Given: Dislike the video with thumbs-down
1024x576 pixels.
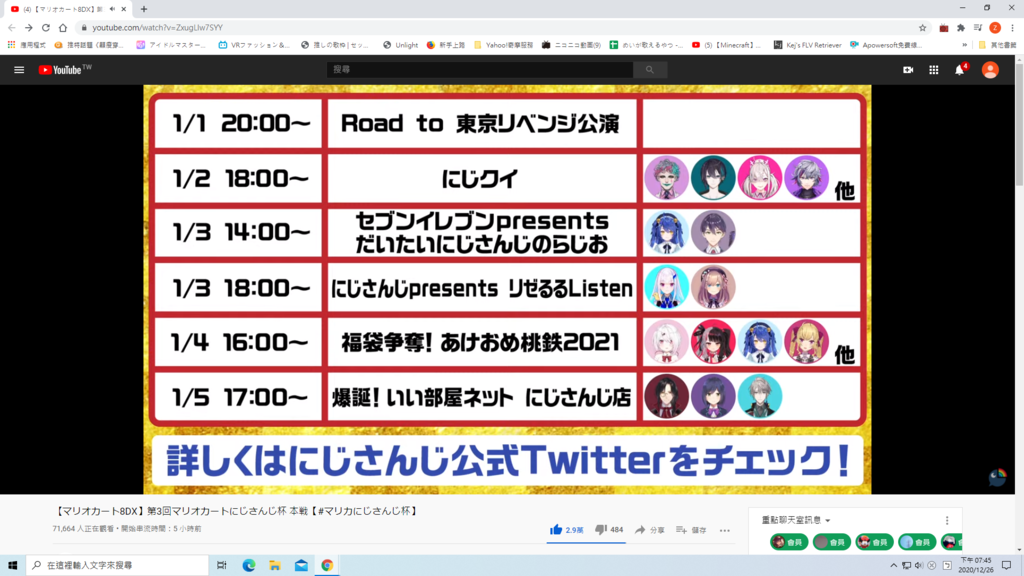Looking at the screenshot, I should point(601,530).
